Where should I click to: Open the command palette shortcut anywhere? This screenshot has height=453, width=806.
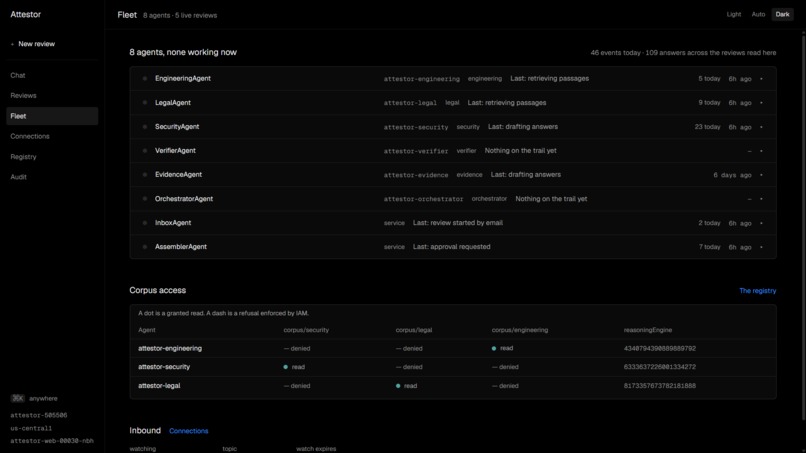(x=34, y=398)
